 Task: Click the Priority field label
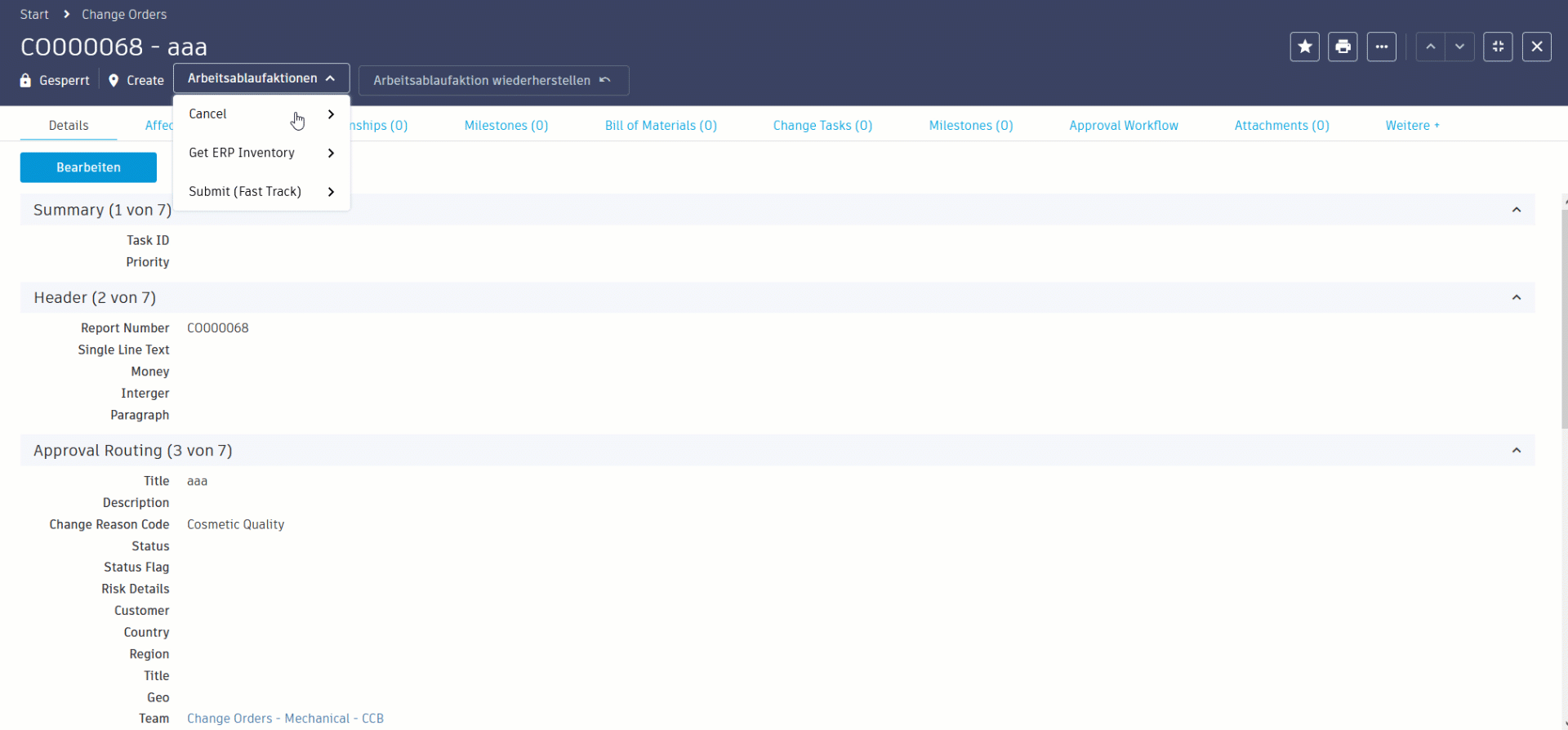click(148, 262)
